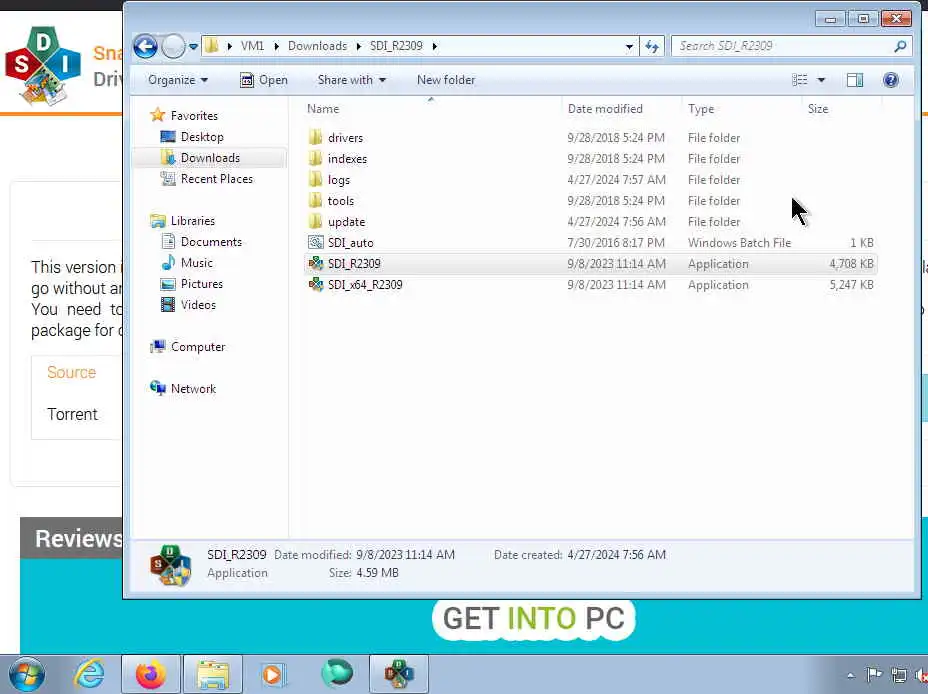928x694 pixels.
Task: Open Explorer help question mark icon
Action: [891, 80]
